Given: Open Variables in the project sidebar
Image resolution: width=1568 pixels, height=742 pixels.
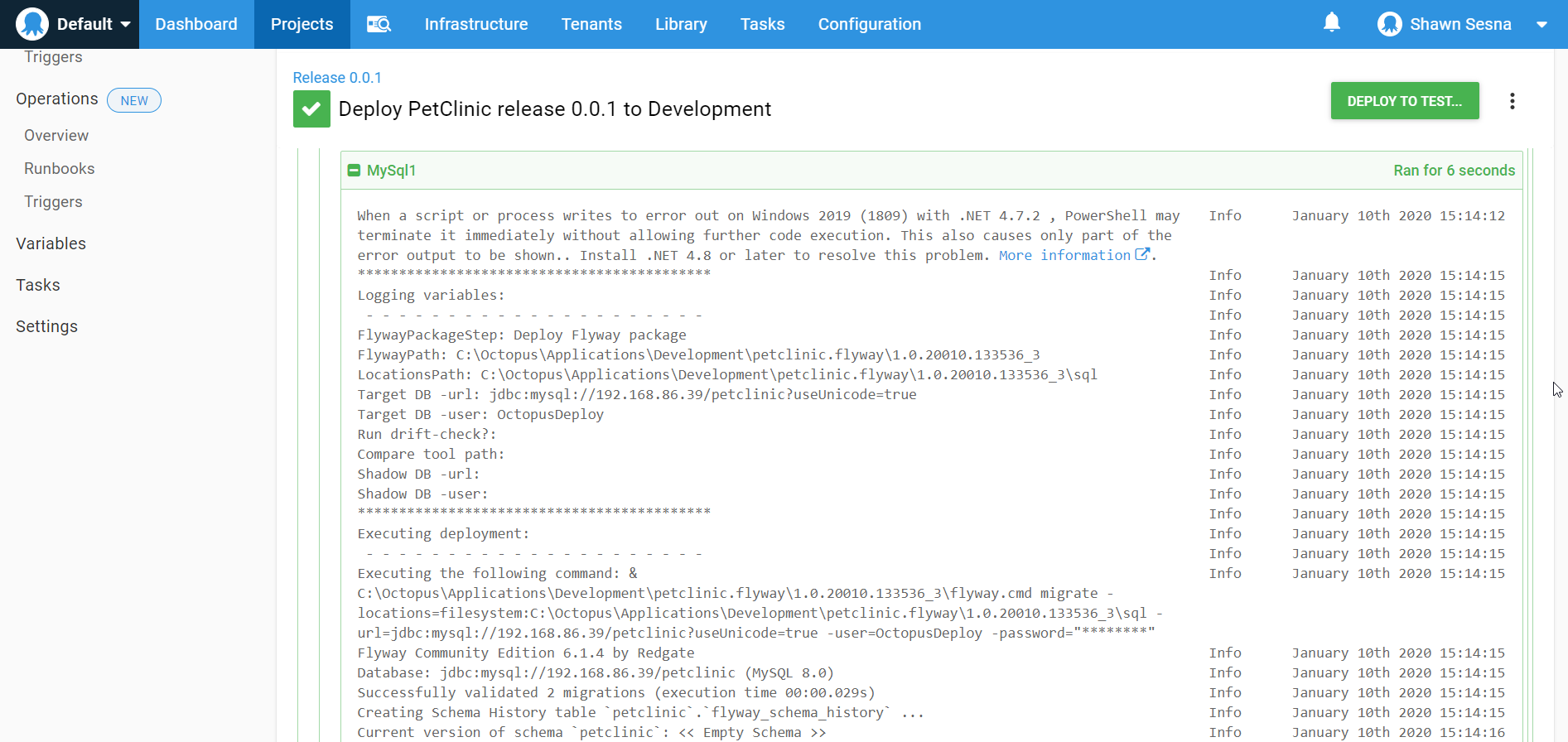Looking at the screenshot, I should (51, 243).
